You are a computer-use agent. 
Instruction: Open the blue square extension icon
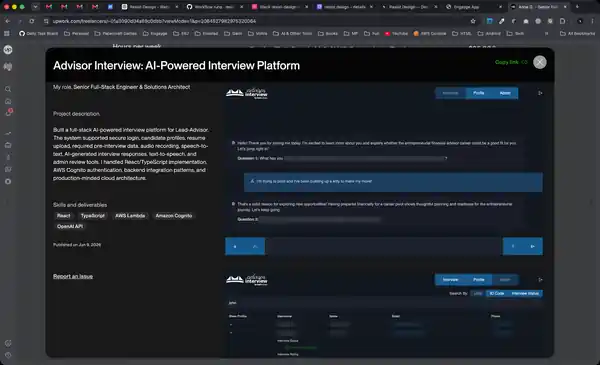point(489,21)
